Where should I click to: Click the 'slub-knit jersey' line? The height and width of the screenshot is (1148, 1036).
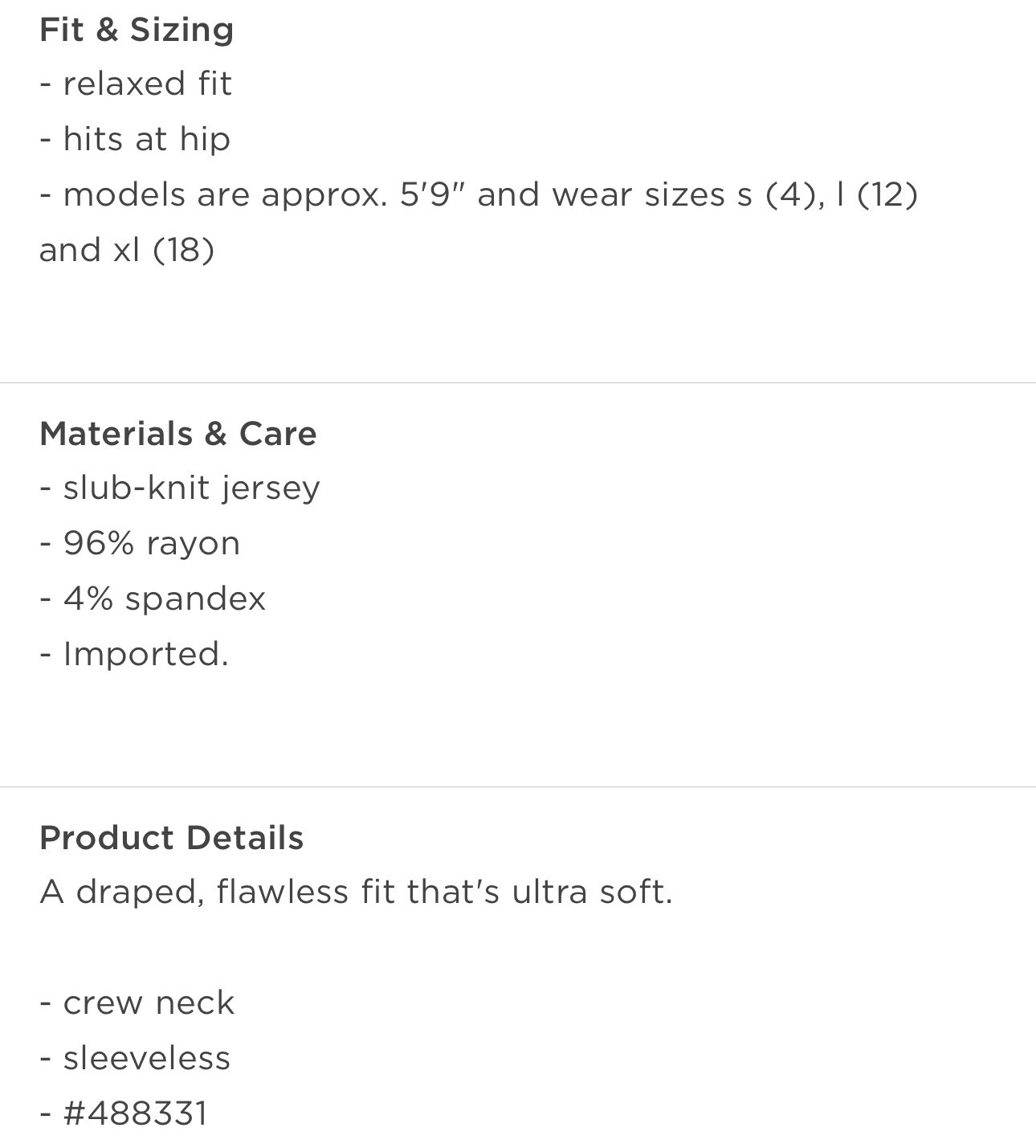point(191,488)
